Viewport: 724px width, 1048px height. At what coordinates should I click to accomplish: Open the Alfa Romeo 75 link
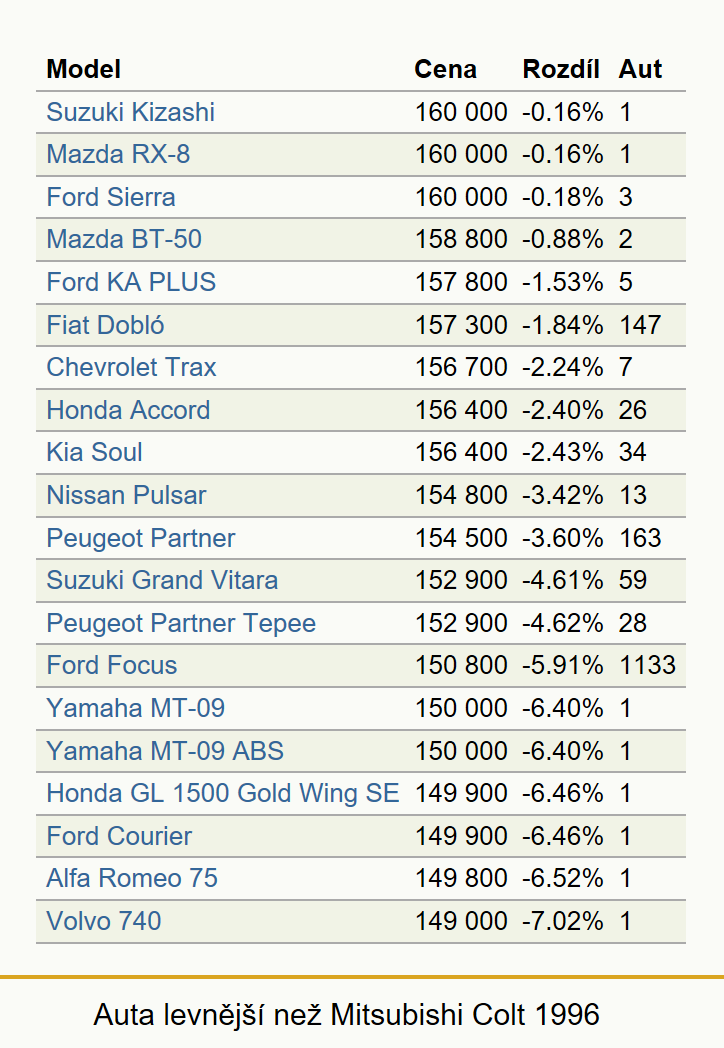coord(132,878)
